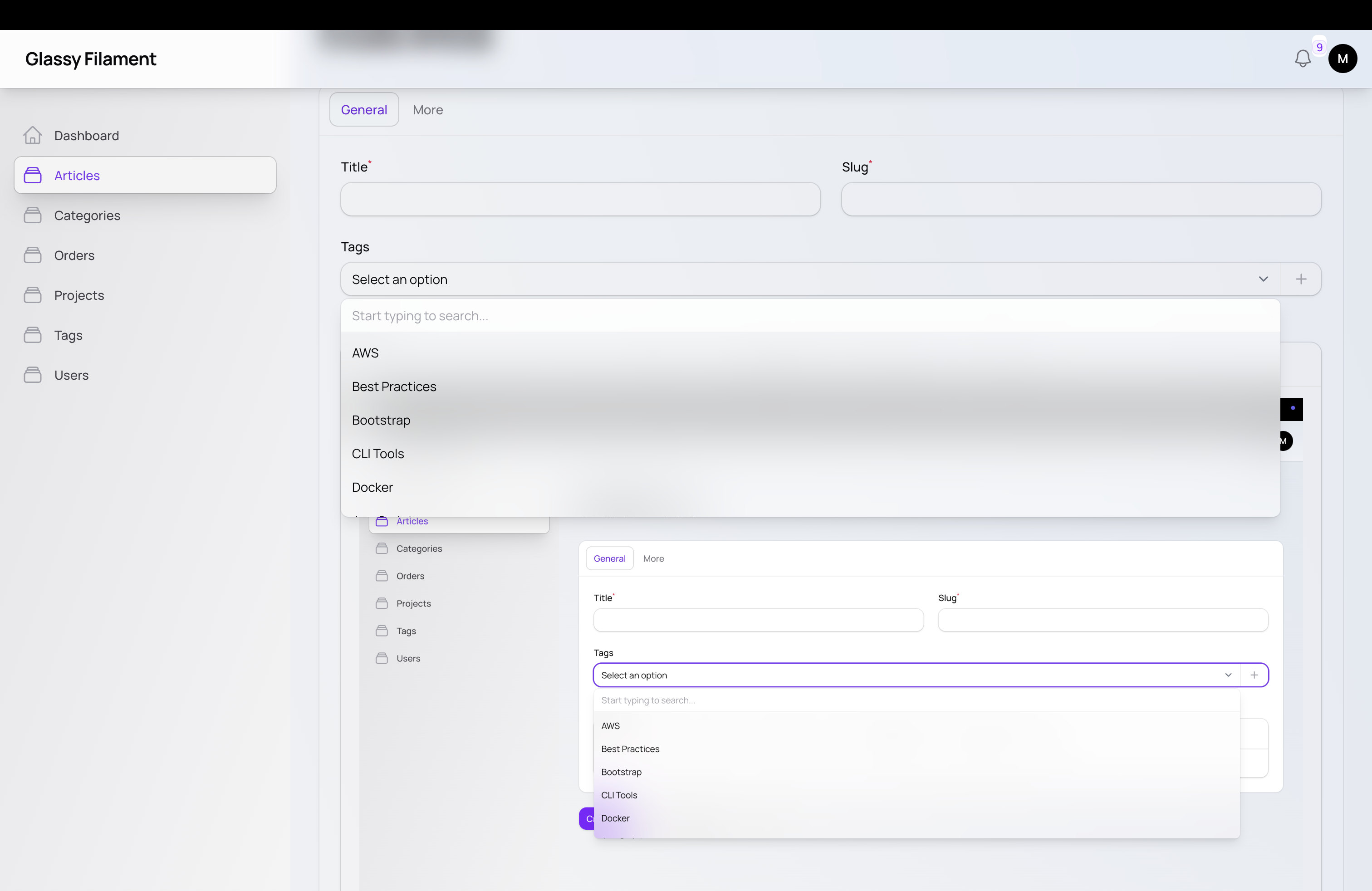1372x891 pixels.
Task: Open the notifications bell
Action: [x=1302, y=58]
